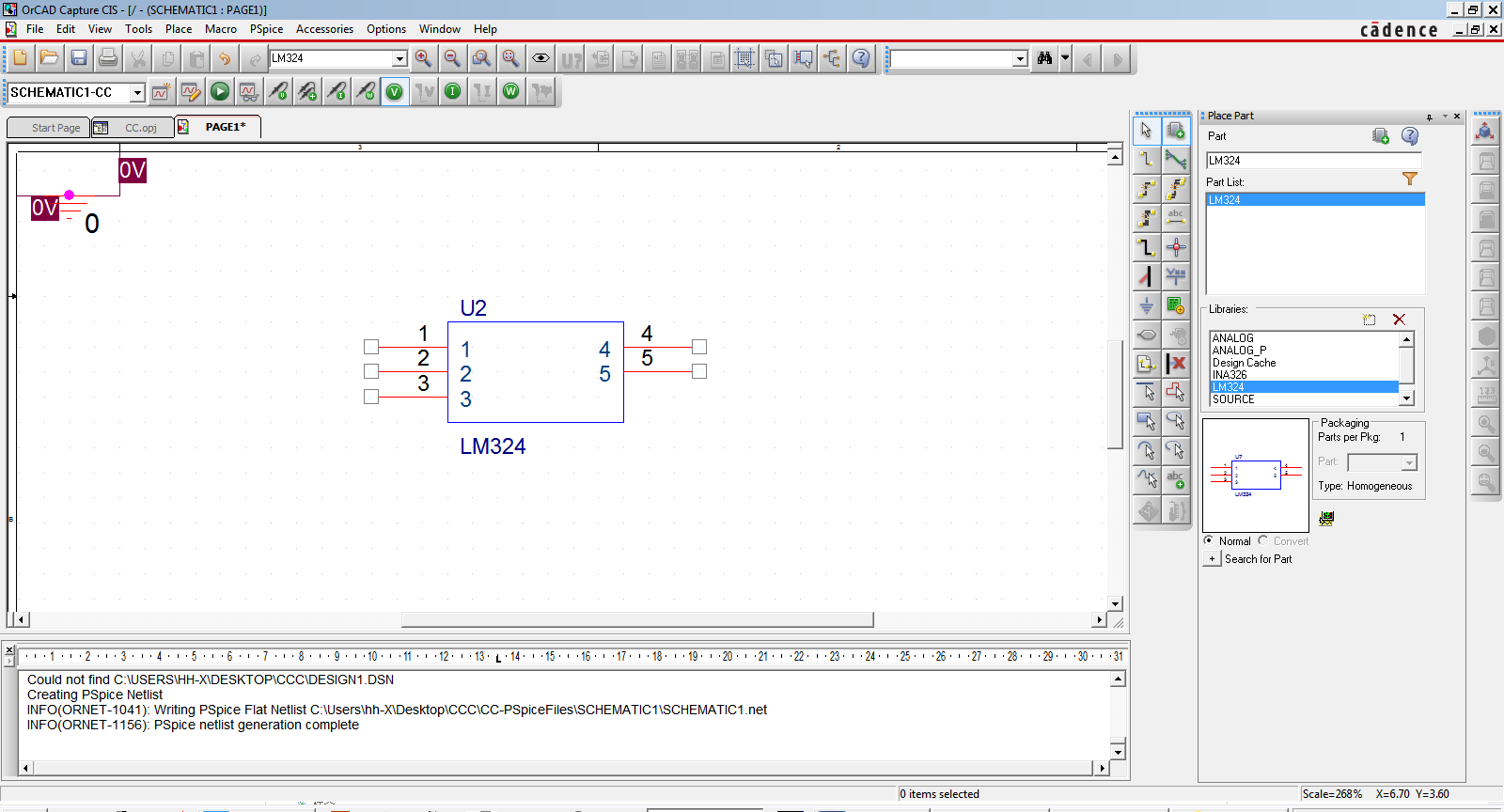The height and width of the screenshot is (812, 1504).
Task: Edit the simulation settings
Action: [190, 91]
